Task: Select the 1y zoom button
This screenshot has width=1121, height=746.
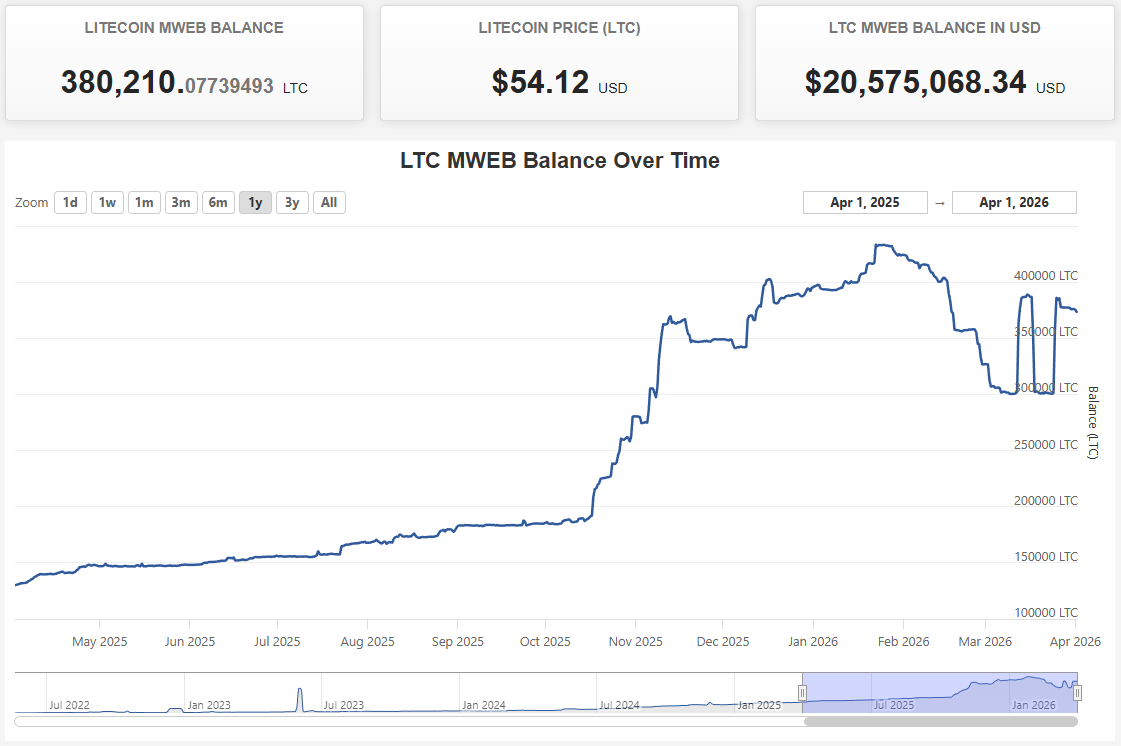Action: pos(255,202)
